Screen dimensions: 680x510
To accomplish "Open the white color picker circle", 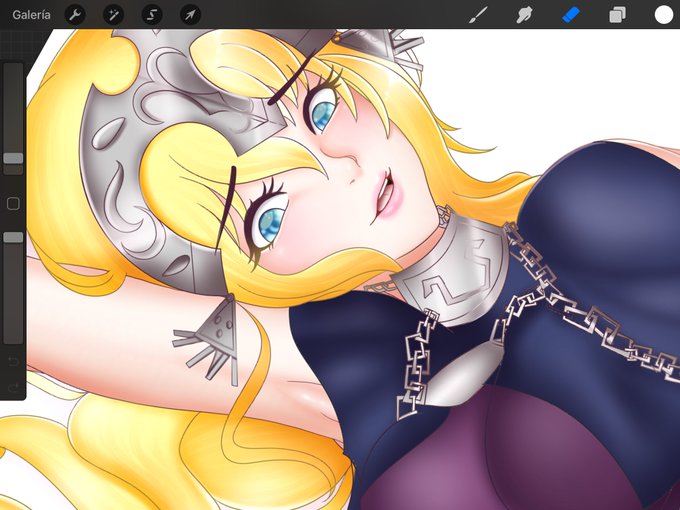I will (664, 15).
